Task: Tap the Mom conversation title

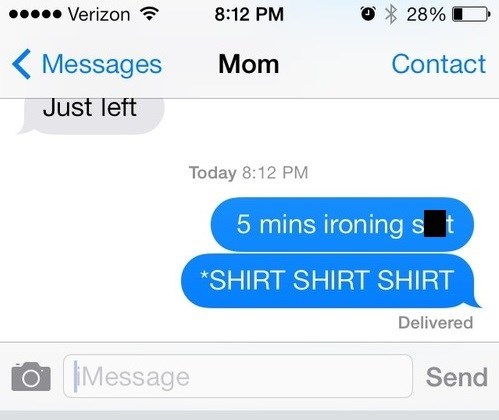Action: click(249, 64)
